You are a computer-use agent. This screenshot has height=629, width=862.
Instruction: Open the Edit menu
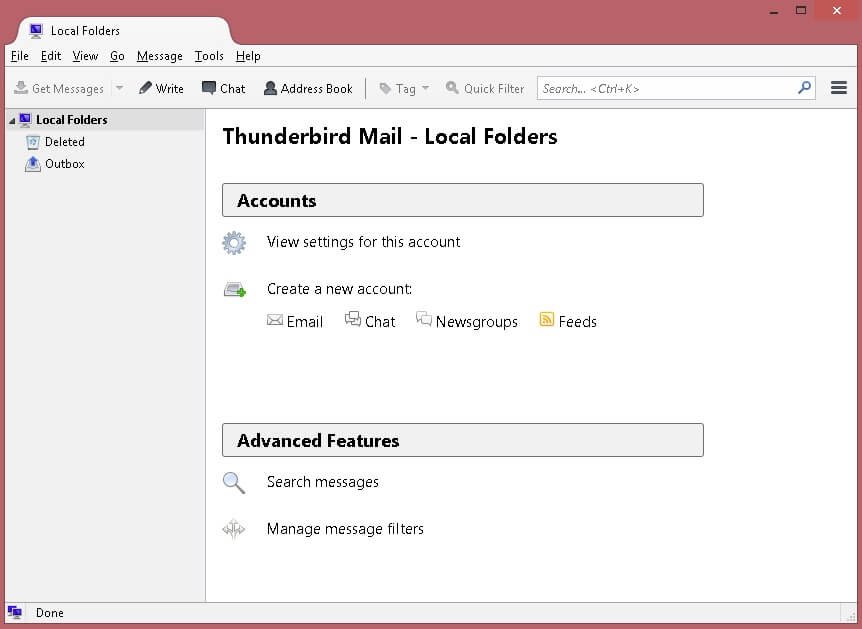(51, 56)
